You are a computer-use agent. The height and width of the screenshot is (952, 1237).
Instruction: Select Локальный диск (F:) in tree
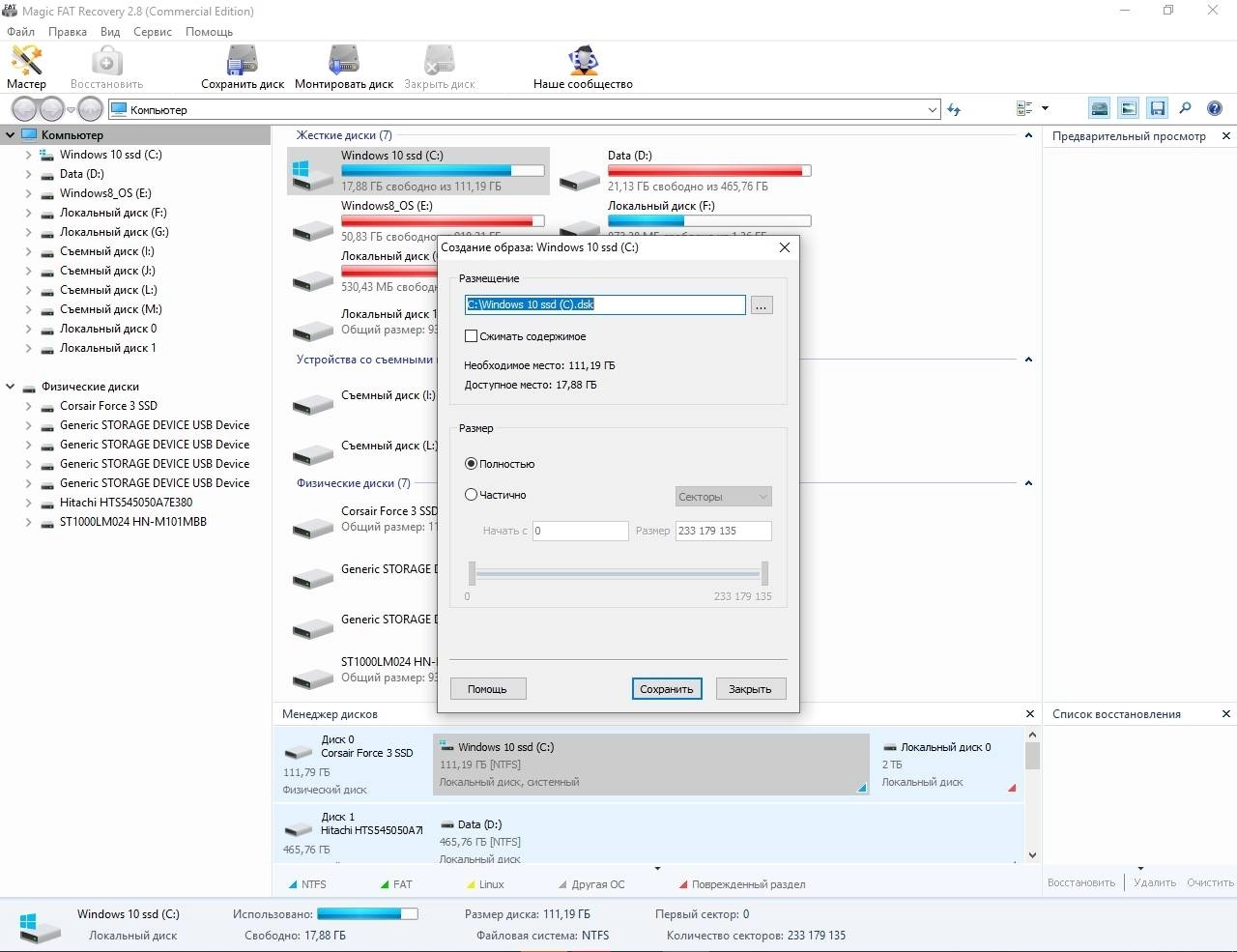(x=113, y=213)
